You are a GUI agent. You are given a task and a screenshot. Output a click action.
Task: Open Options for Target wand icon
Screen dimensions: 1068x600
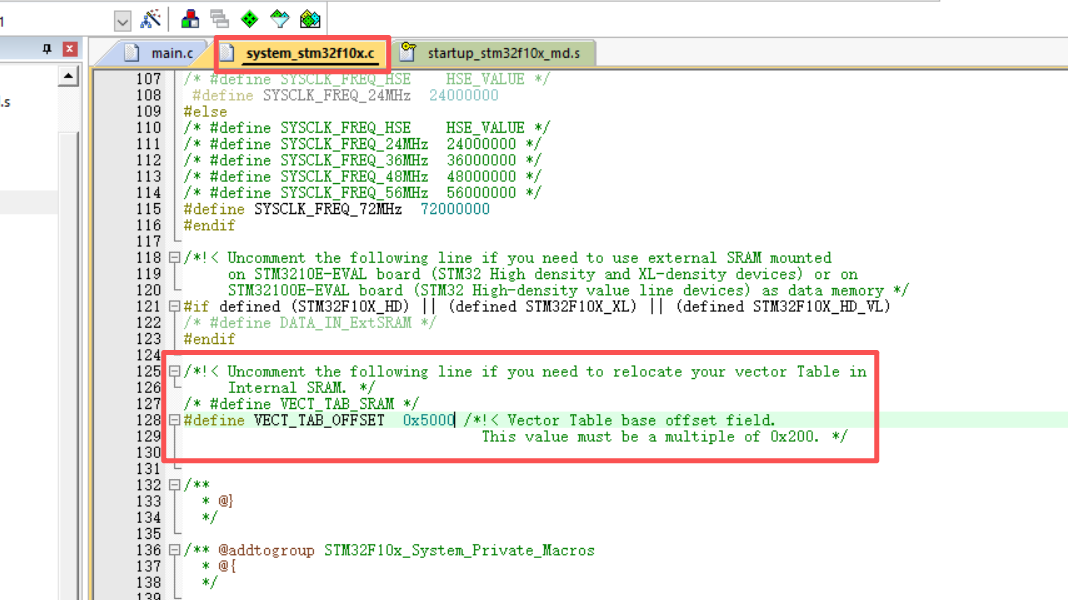click(150, 19)
